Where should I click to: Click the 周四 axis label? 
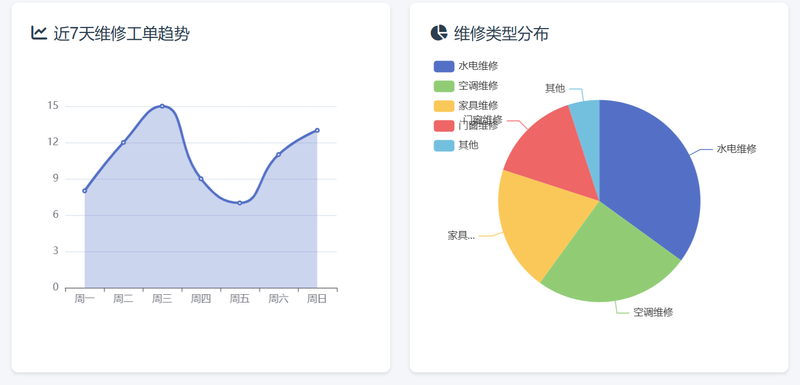pos(201,299)
